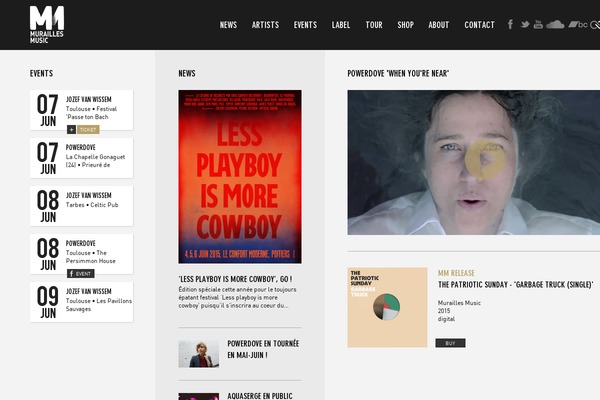600x400 pixels.
Task: Open the 07 Jun Powerdove La Chapelle Gonaguet event
Action: click(x=82, y=158)
